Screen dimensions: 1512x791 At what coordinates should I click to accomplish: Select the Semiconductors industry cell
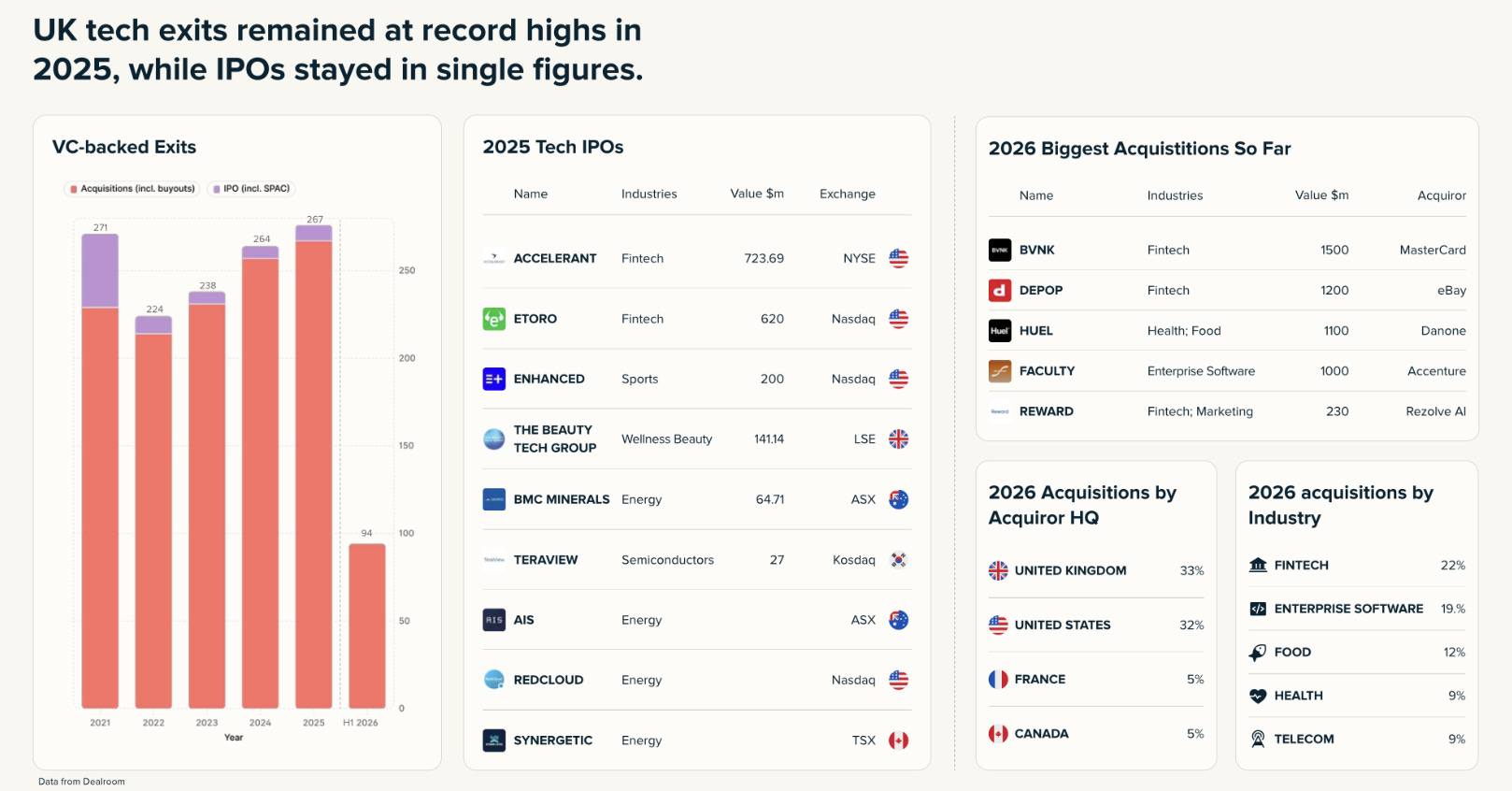tap(668, 560)
